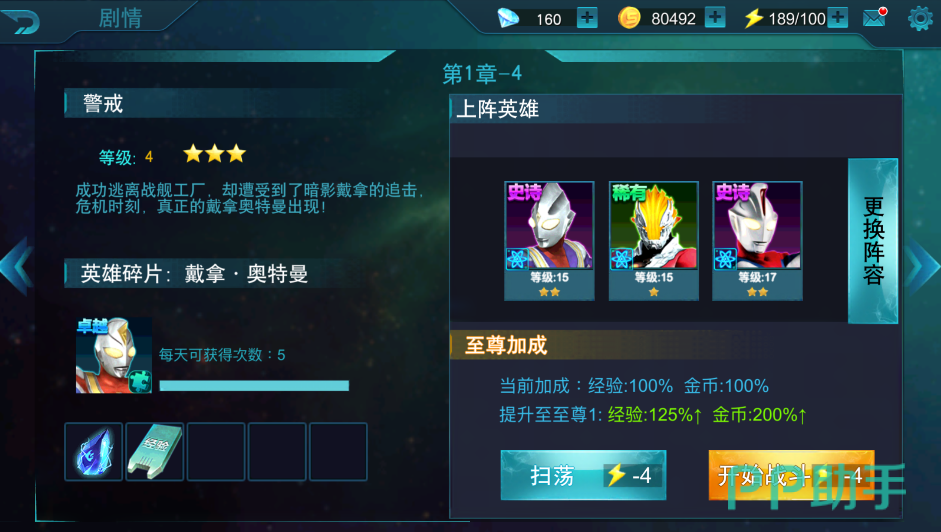
Task: Add more diamonds with the plus button
Action: tap(587, 18)
